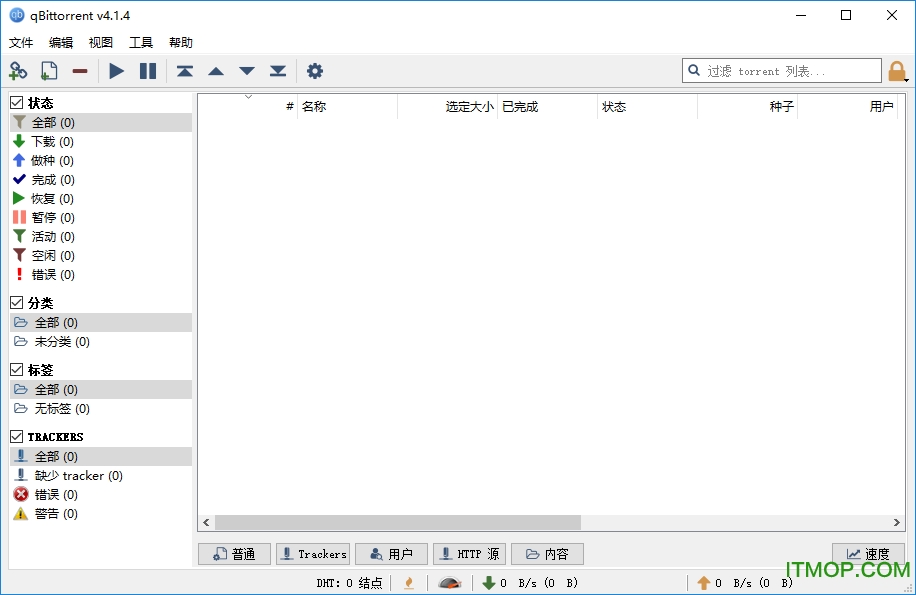The image size is (916, 595).
Task: Click the 速度 button
Action: (x=867, y=553)
